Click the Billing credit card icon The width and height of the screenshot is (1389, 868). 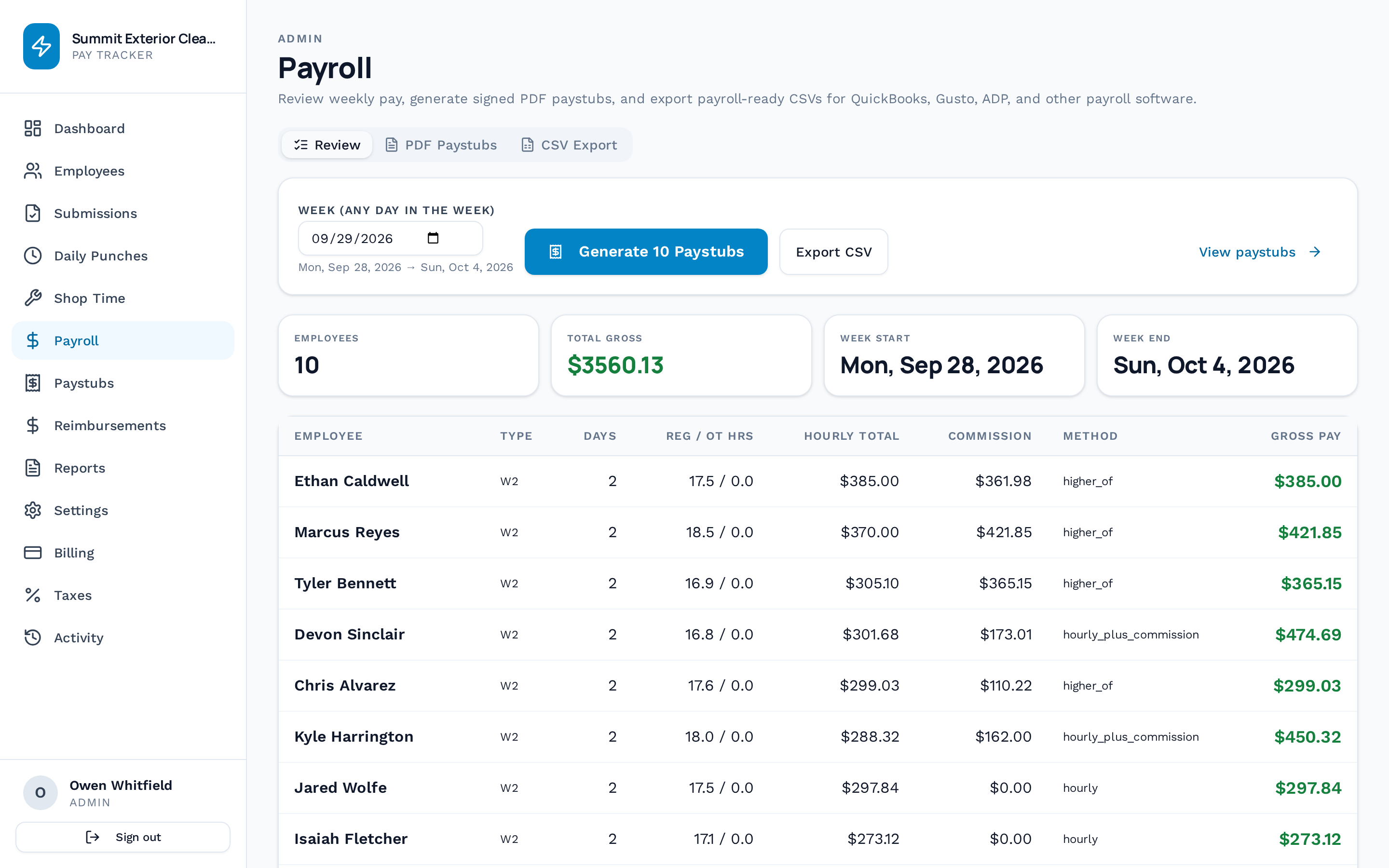click(33, 553)
